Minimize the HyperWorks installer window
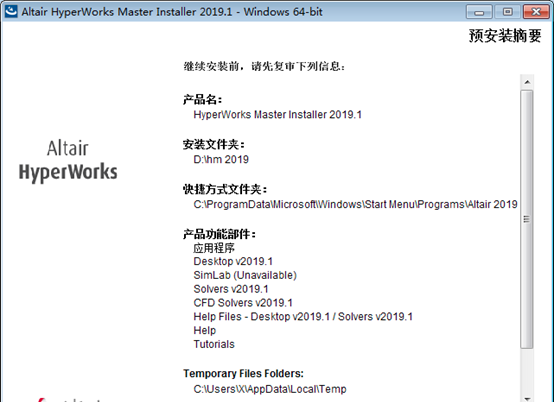 [479, 12]
